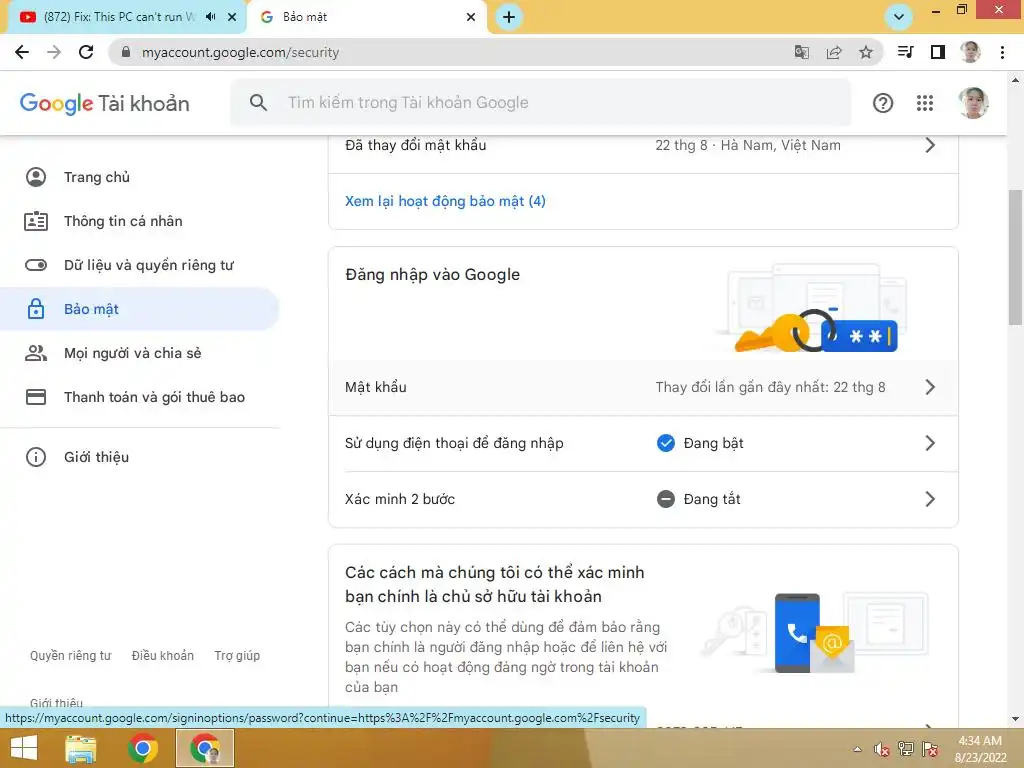Open the Mật khẩu row chevron
Screen dimensions: 1024x768
click(x=931, y=387)
